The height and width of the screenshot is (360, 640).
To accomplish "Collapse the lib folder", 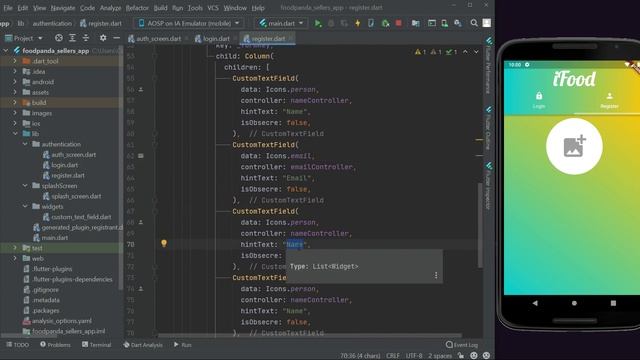I will 15,133.
